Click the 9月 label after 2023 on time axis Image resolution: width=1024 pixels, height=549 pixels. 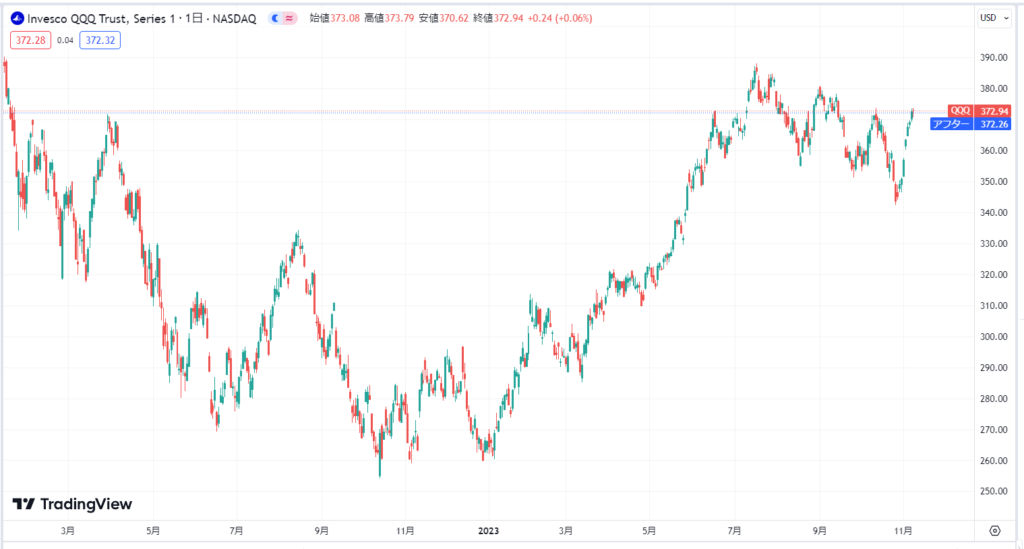point(820,531)
